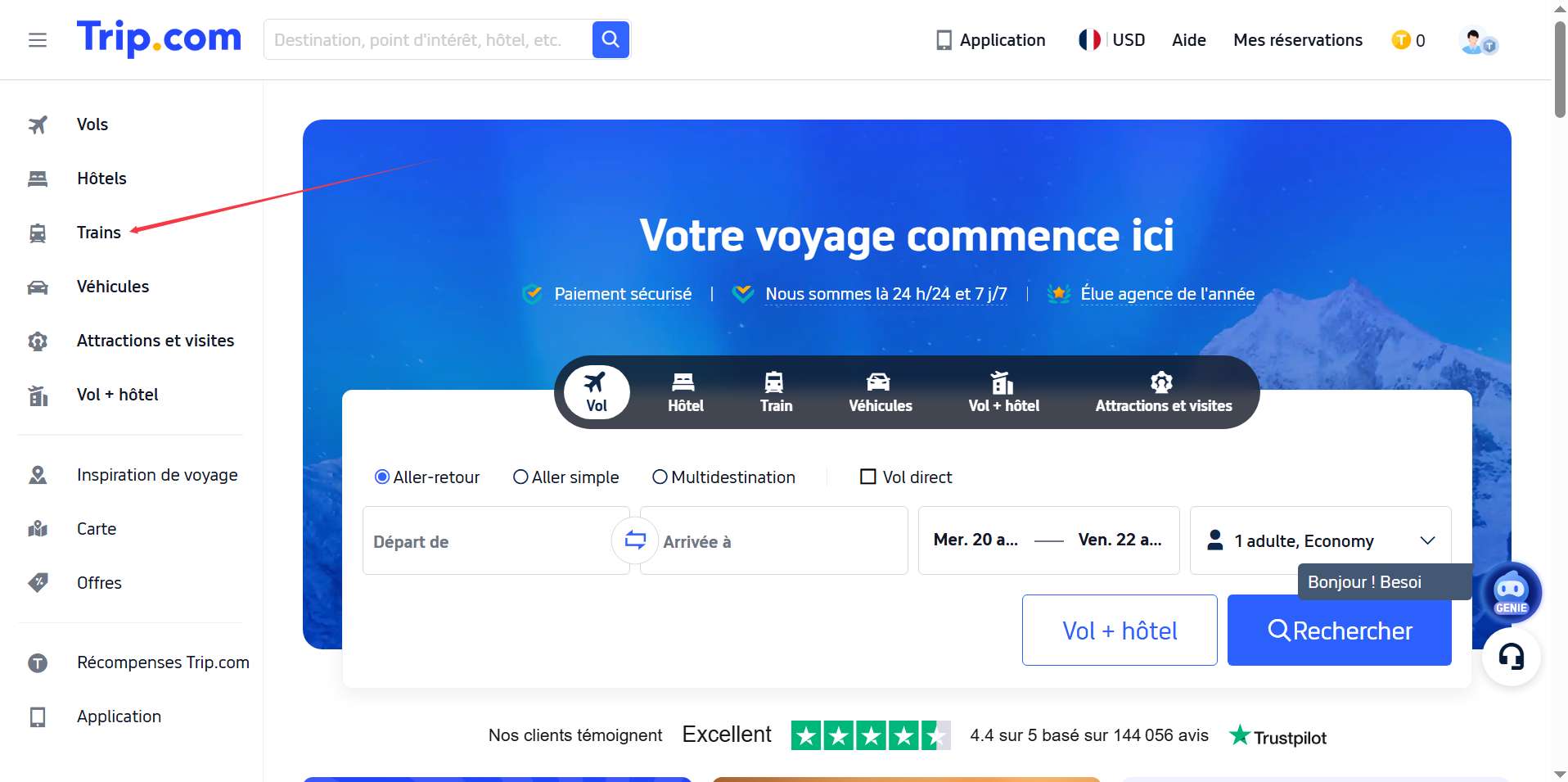Open the departure date Mer. 20 picker
Viewport: 1568px width, 782px height.
point(975,540)
